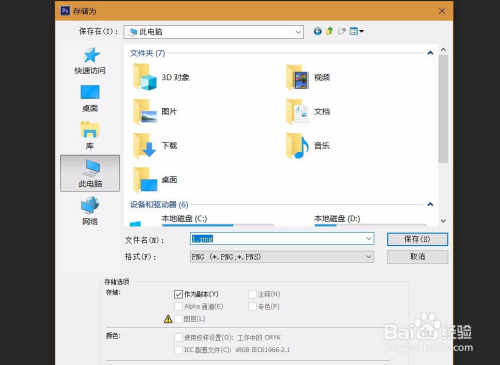Select 库 in the left sidebar
This screenshot has height=365, width=500.
90,135
